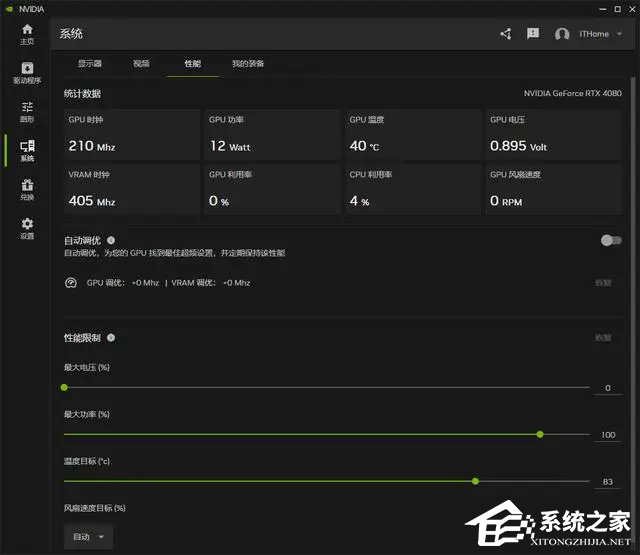The image size is (640, 555).
Task: Go to the 主页 Home sidebar icon
Action: tap(27, 34)
